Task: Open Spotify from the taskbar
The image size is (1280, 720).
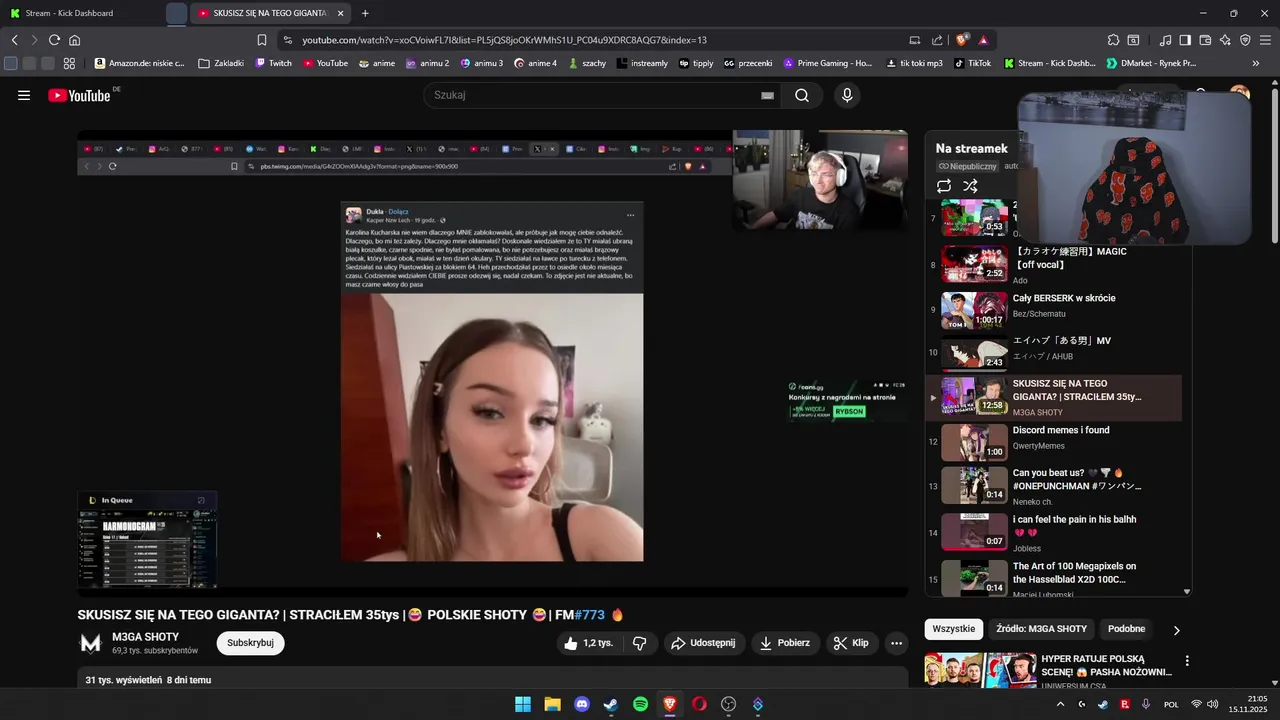Action: click(640, 704)
